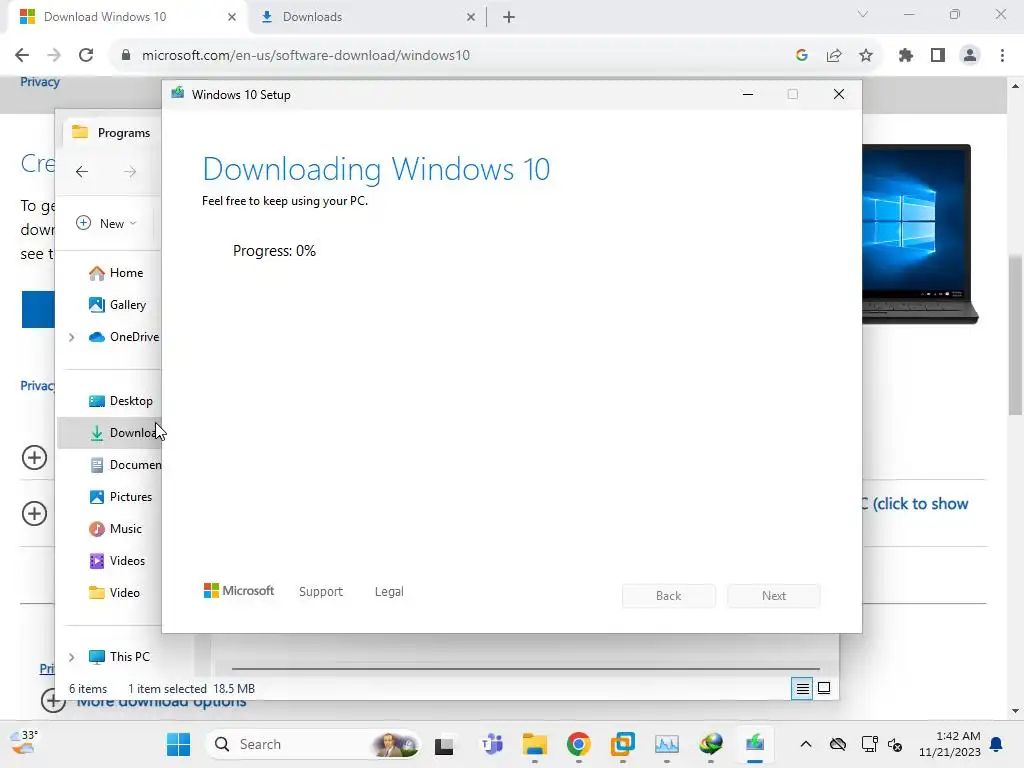
Task: Open Microsoft Teams from taskbar
Action: coord(492,744)
